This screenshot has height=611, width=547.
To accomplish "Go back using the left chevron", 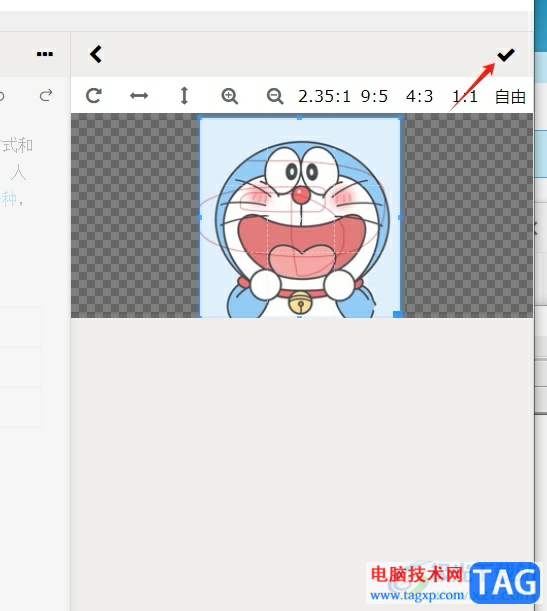I will [x=96, y=54].
